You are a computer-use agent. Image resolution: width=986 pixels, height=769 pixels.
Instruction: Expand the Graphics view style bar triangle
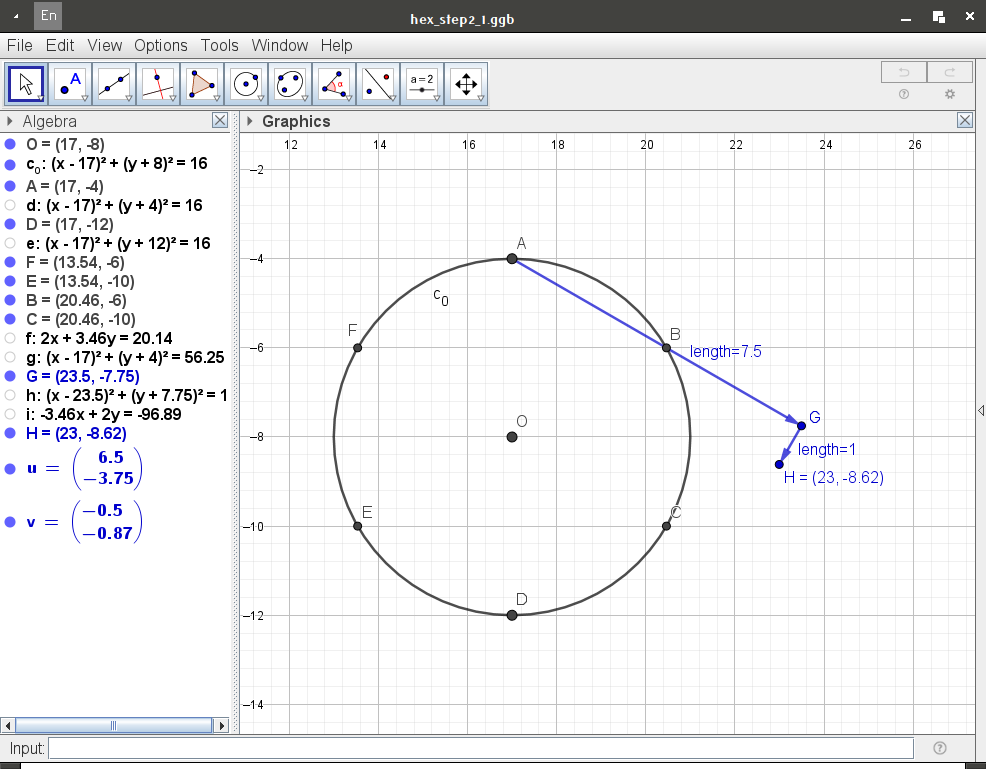pos(249,121)
